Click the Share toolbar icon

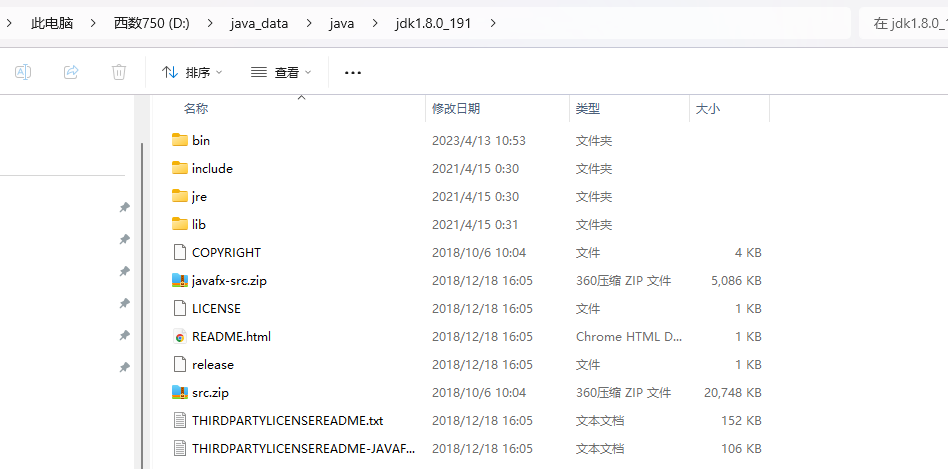point(71,72)
